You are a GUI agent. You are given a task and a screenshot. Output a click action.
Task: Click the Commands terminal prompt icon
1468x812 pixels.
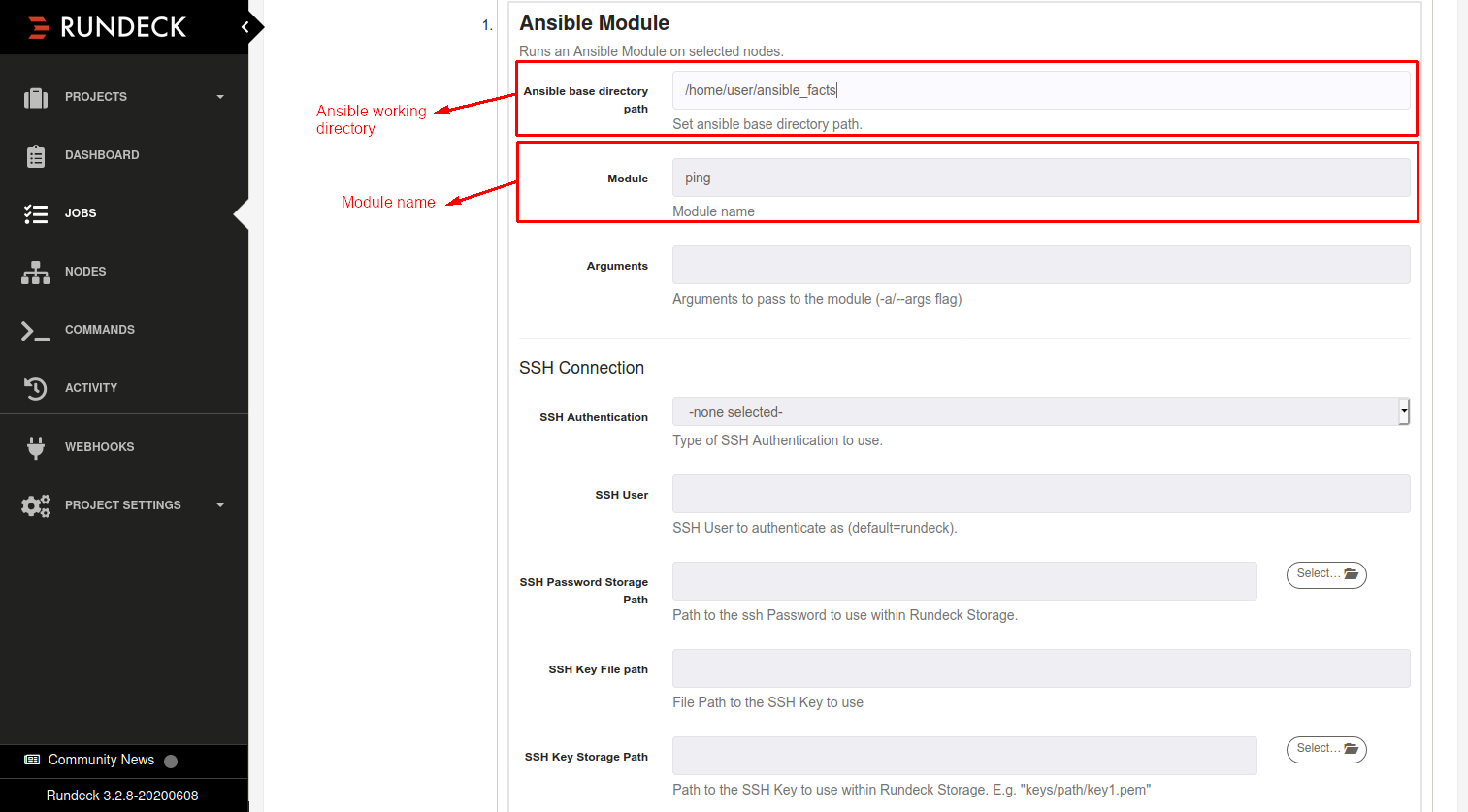[x=36, y=330]
